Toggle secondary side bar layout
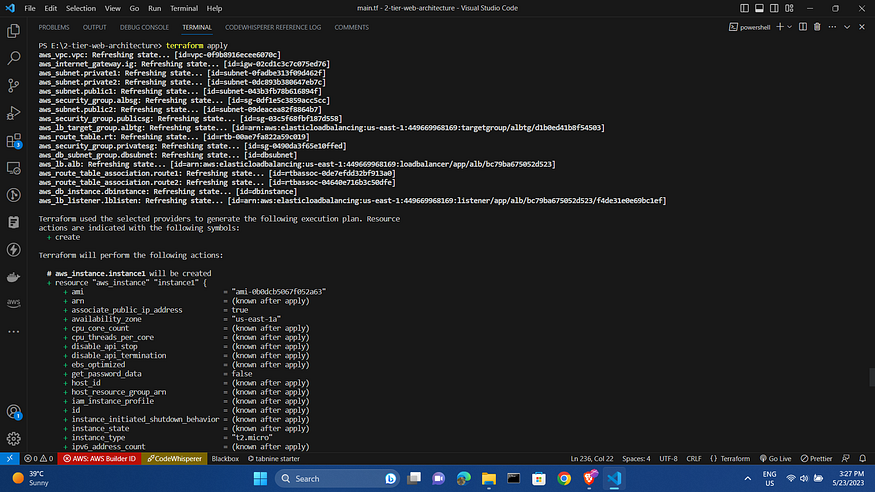875x492 pixels. 774,8
